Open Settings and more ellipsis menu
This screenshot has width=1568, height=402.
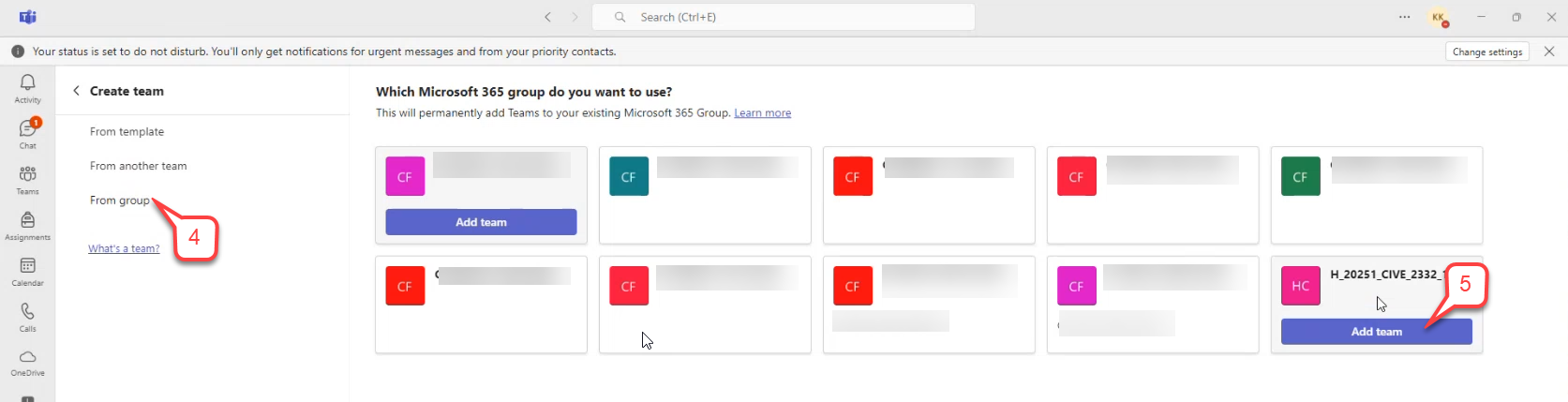pos(1404,17)
